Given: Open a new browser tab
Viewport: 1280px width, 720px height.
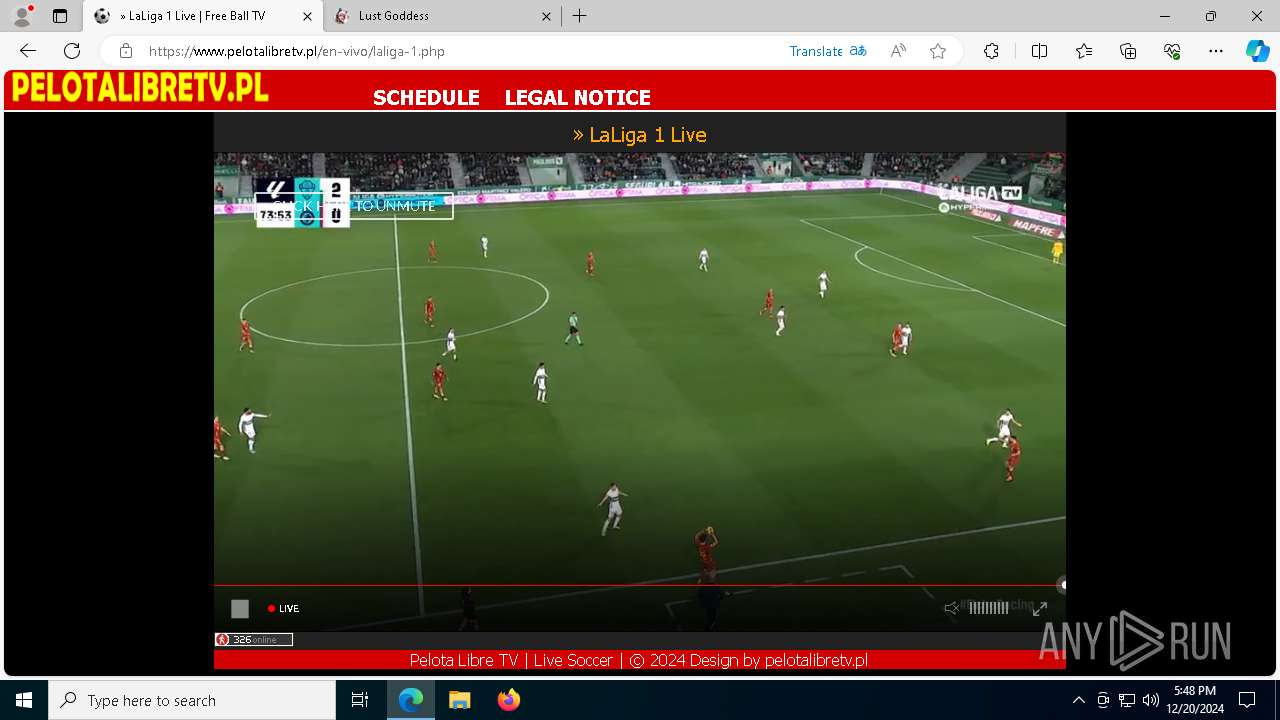Looking at the screenshot, I should point(580,16).
